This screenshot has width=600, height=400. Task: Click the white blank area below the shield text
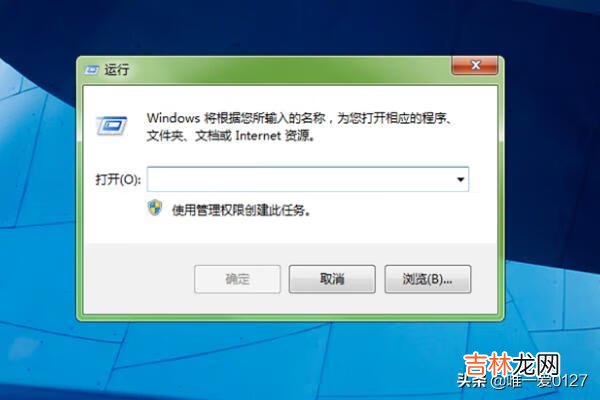[x=291, y=230]
